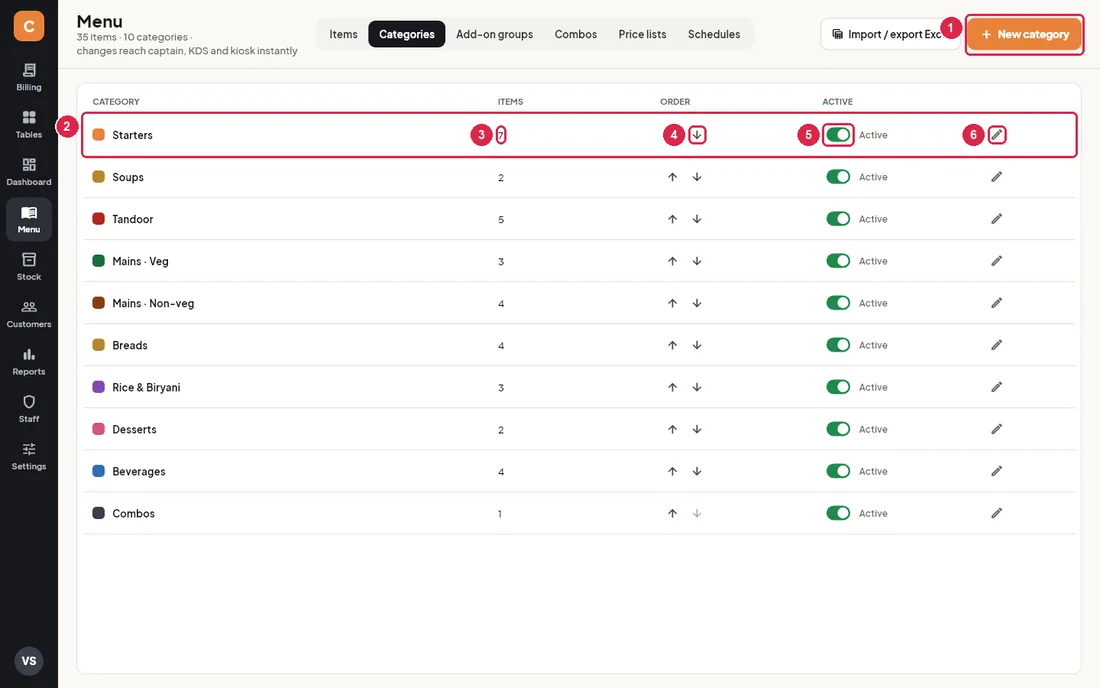Edit Mains · Non-veg with the pencil

tap(997, 303)
